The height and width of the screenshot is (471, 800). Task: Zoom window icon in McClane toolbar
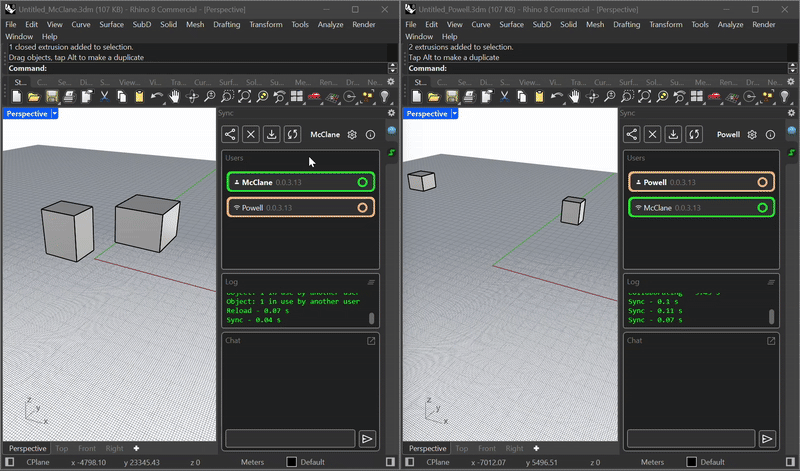pos(227,96)
